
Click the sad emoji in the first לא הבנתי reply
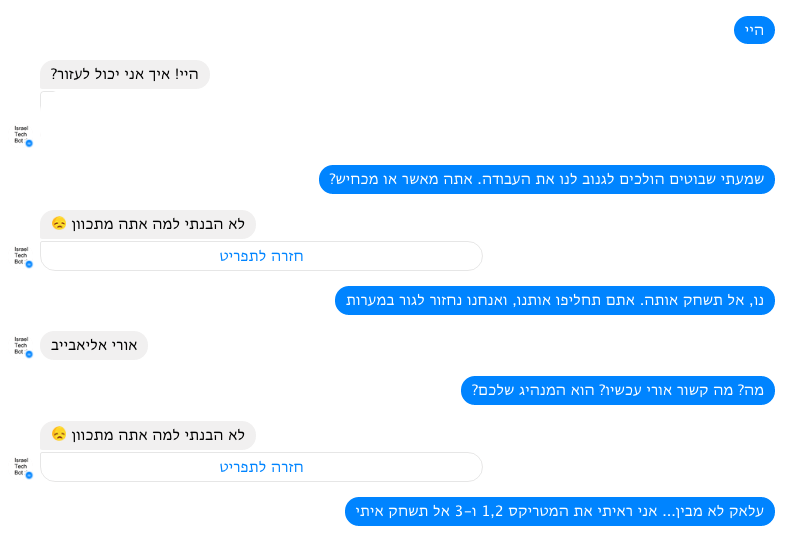coord(59,224)
